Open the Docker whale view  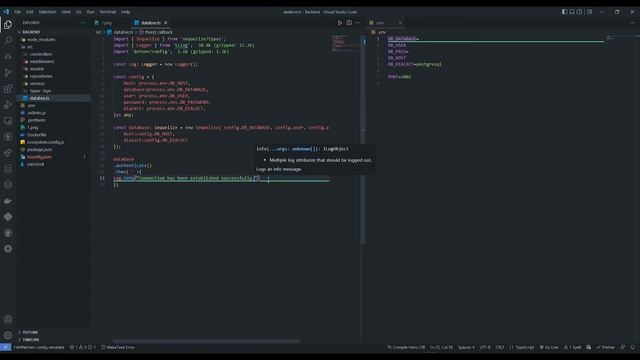tap(8, 201)
